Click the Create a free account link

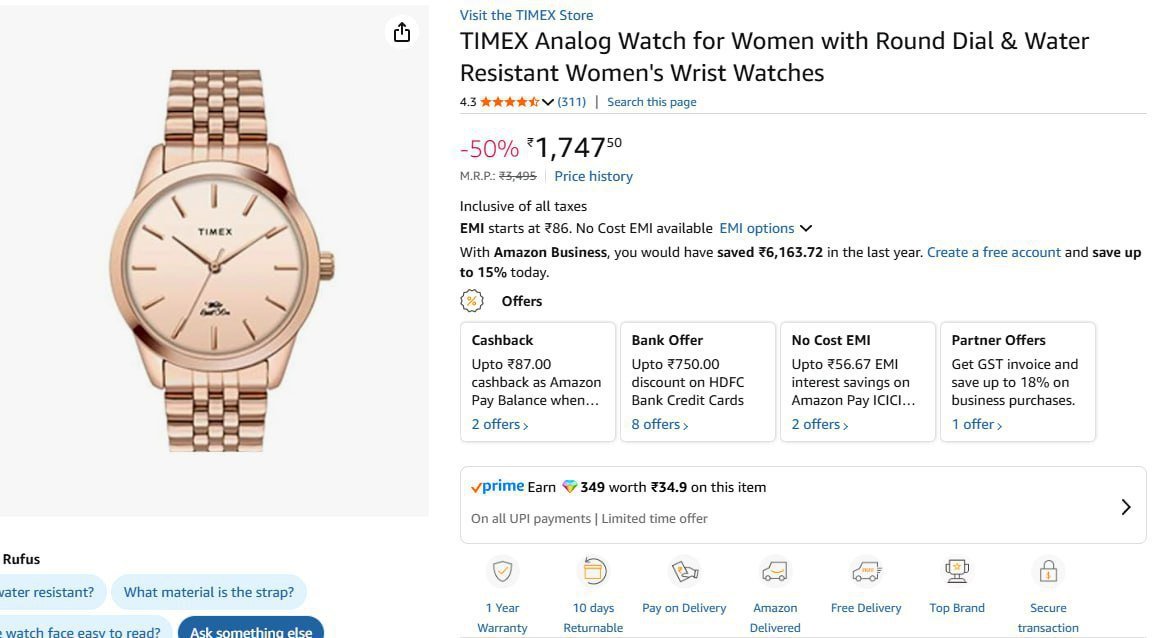[993, 252]
